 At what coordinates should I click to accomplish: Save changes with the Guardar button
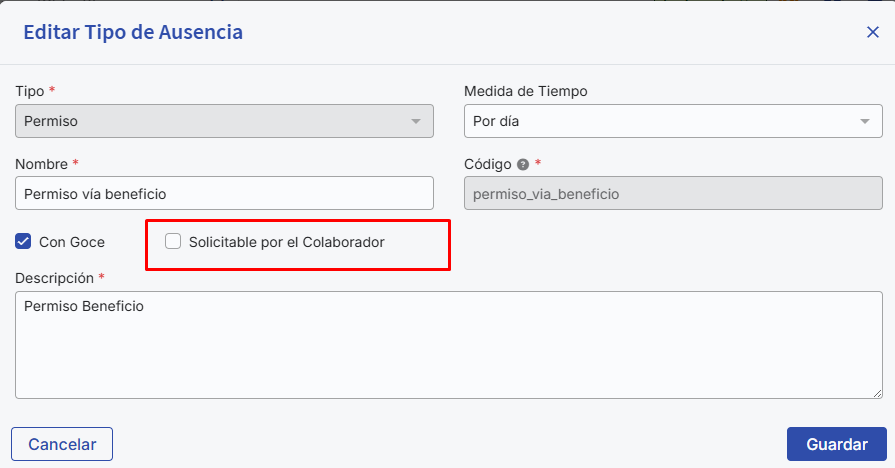tap(836, 444)
